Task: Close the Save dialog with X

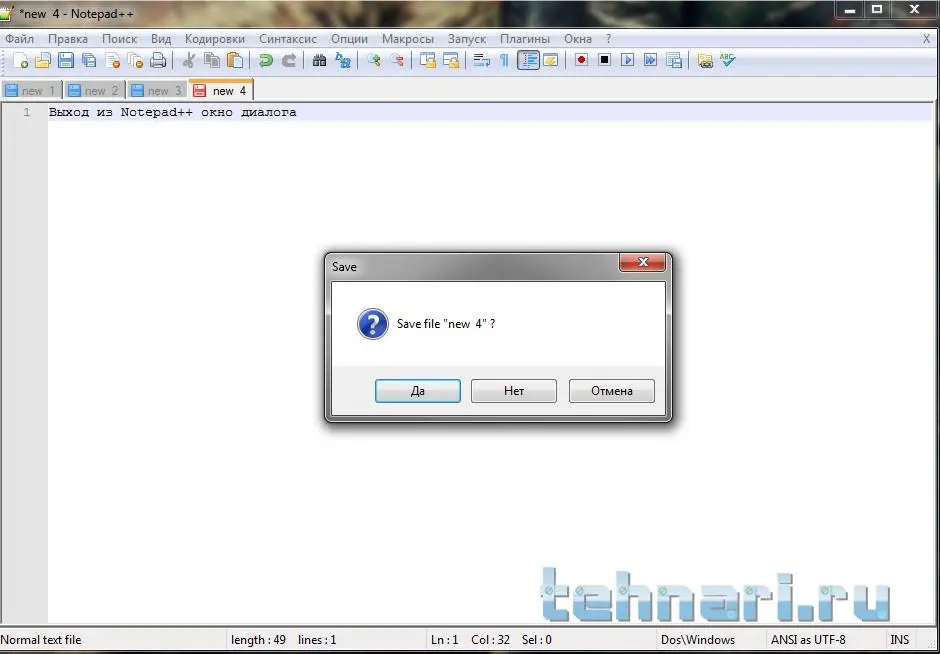Action: pos(643,263)
